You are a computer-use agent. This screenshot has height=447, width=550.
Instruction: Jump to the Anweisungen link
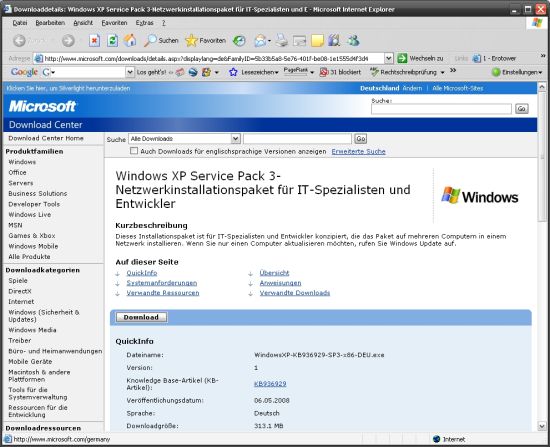click(x=280, y=283)
